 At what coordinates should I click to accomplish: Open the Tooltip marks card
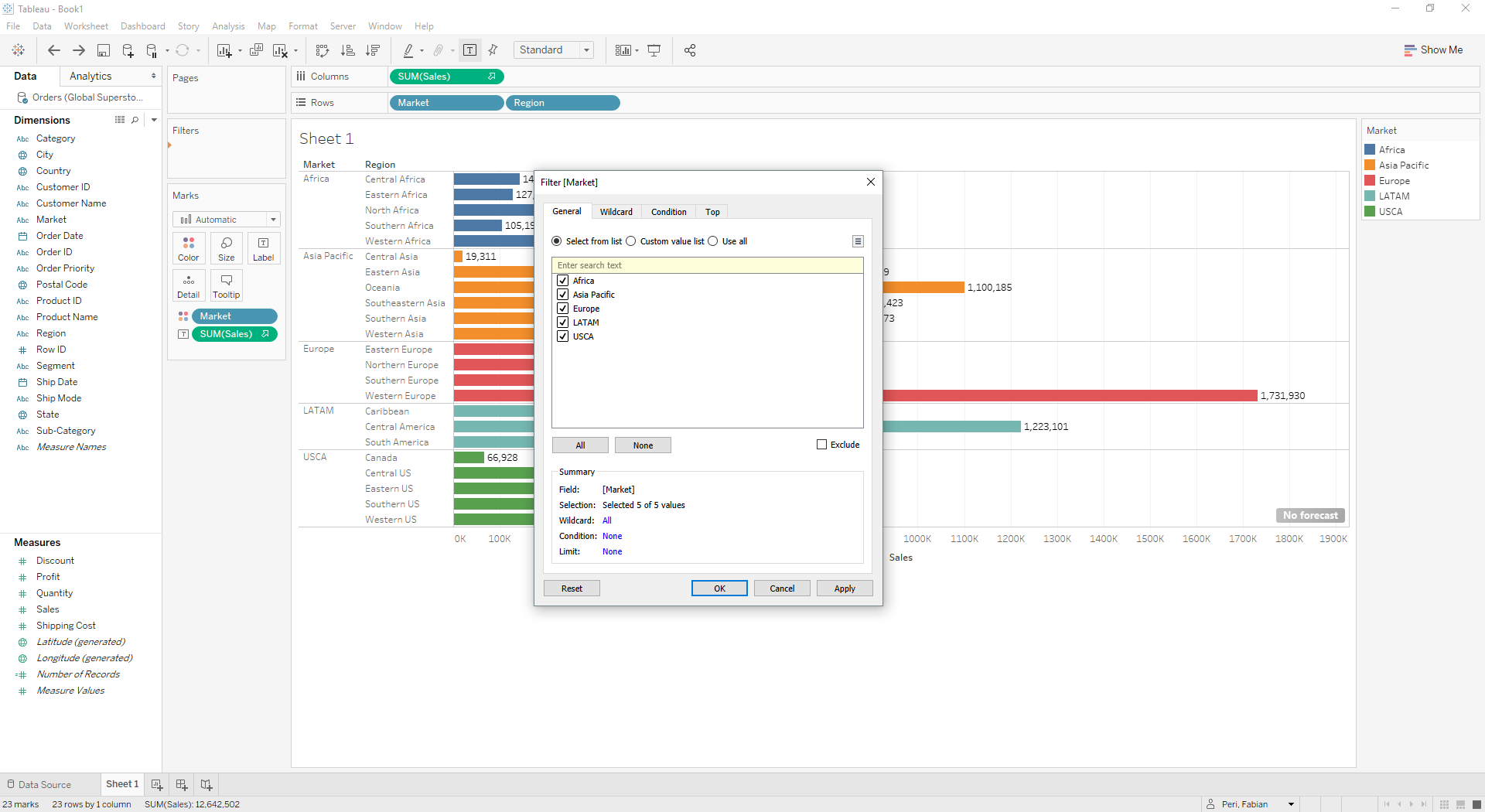pyautogui.click(x=227, y=286)
